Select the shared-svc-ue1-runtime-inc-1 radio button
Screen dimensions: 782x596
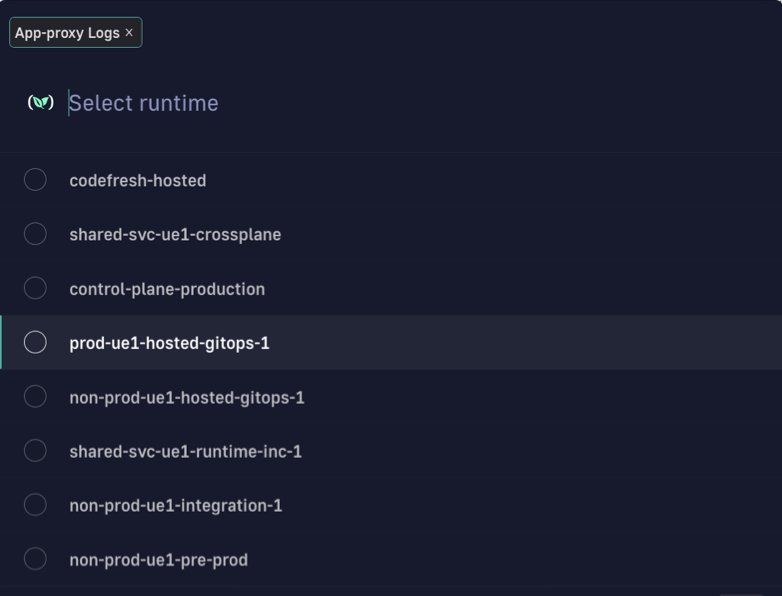[x=35, y=451]
